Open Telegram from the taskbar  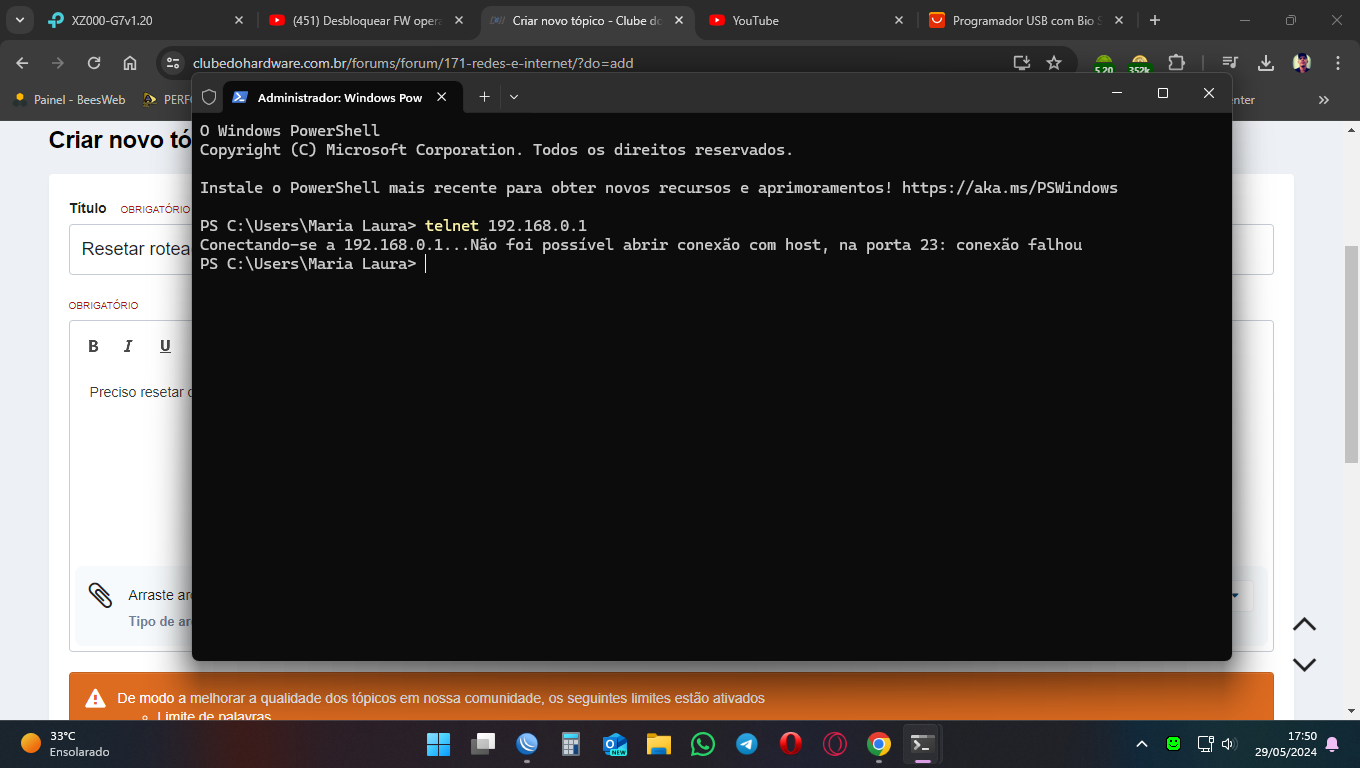pos(747,744)
